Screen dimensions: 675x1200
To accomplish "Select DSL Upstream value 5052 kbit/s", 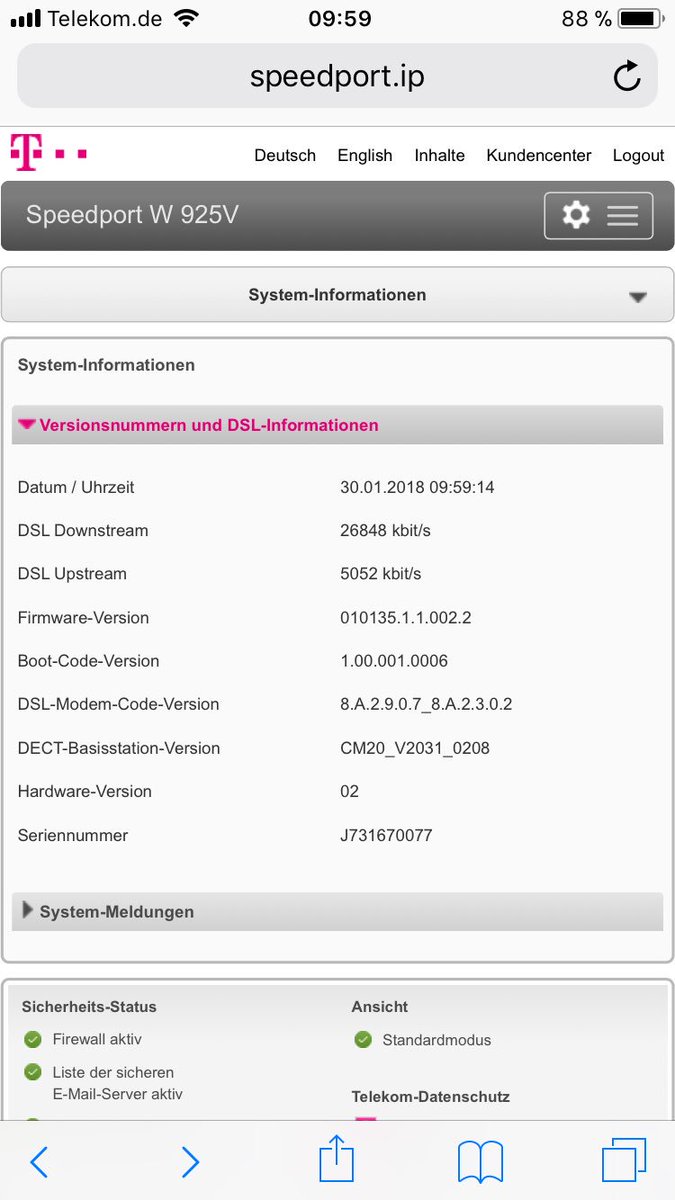I will tap(381, 574).
